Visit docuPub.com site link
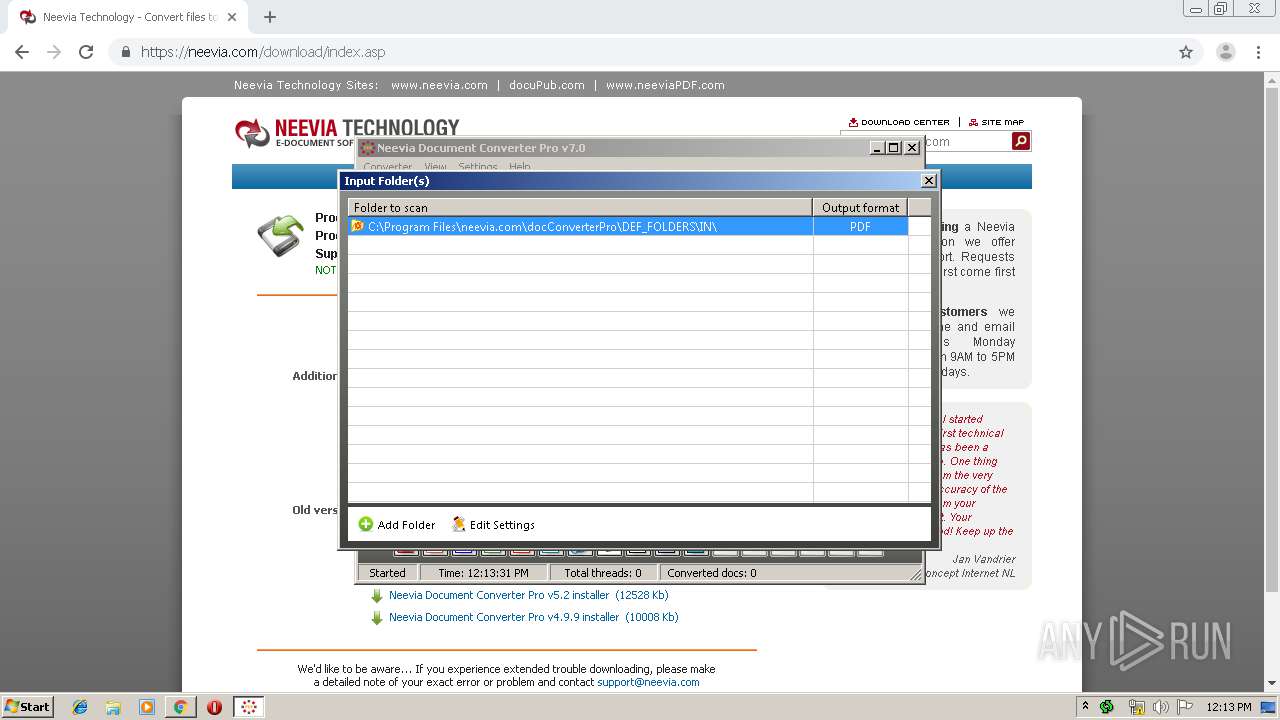The height and width of the screenshot is (720, 1280). 546,85
